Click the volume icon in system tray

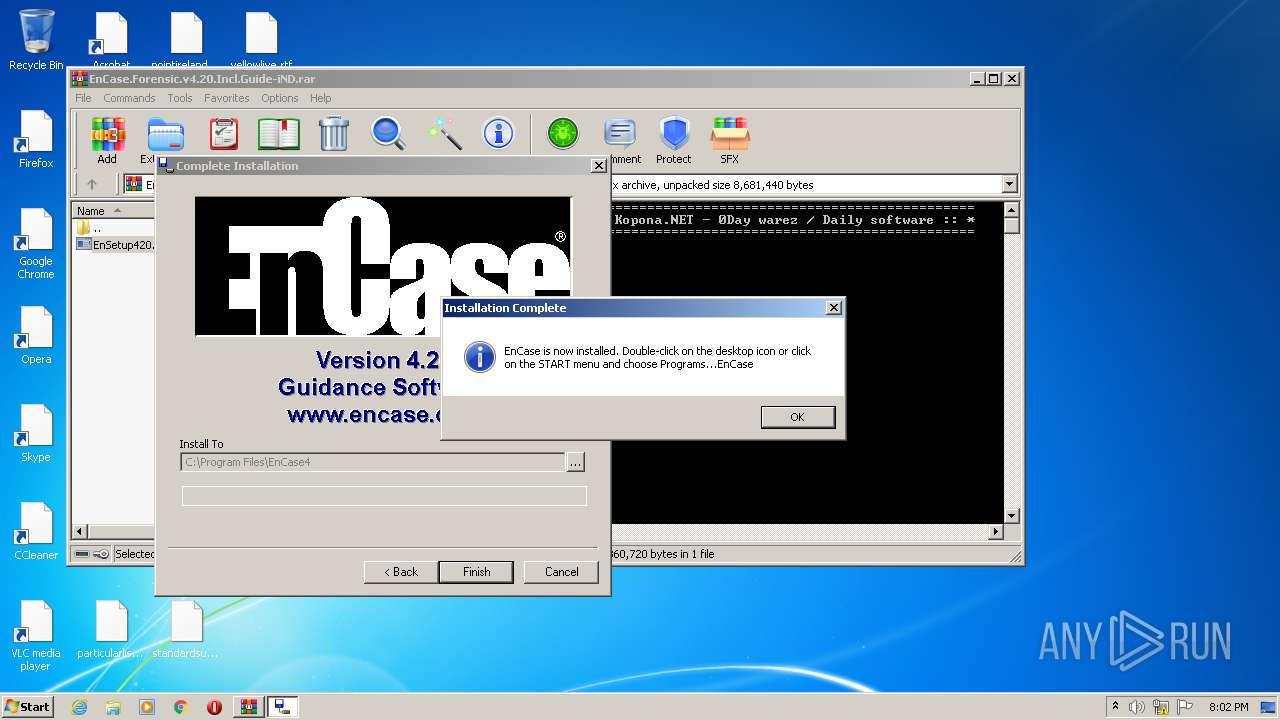[1137, 707]
